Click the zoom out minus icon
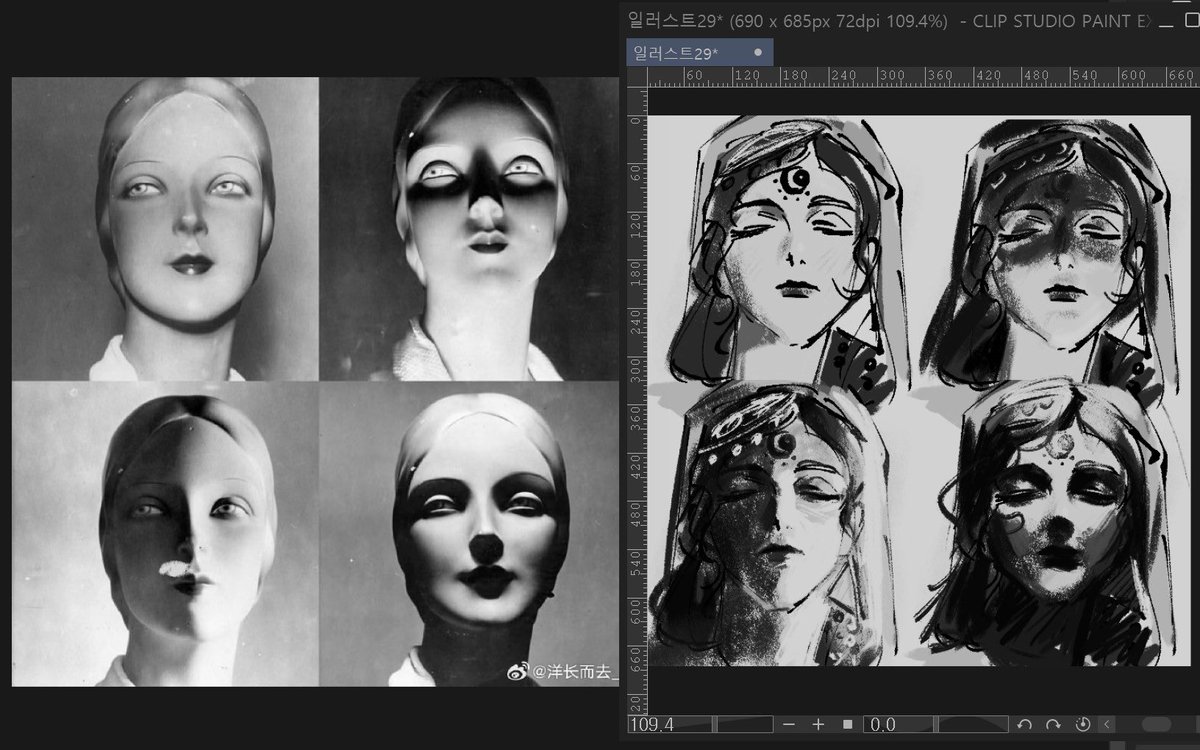 789,724
